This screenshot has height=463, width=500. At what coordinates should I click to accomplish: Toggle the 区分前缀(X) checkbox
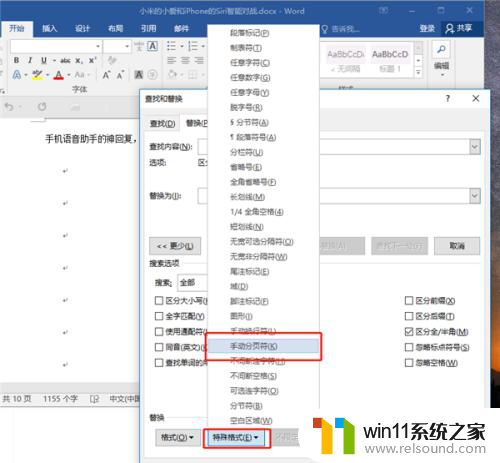[x=409, y=301]
